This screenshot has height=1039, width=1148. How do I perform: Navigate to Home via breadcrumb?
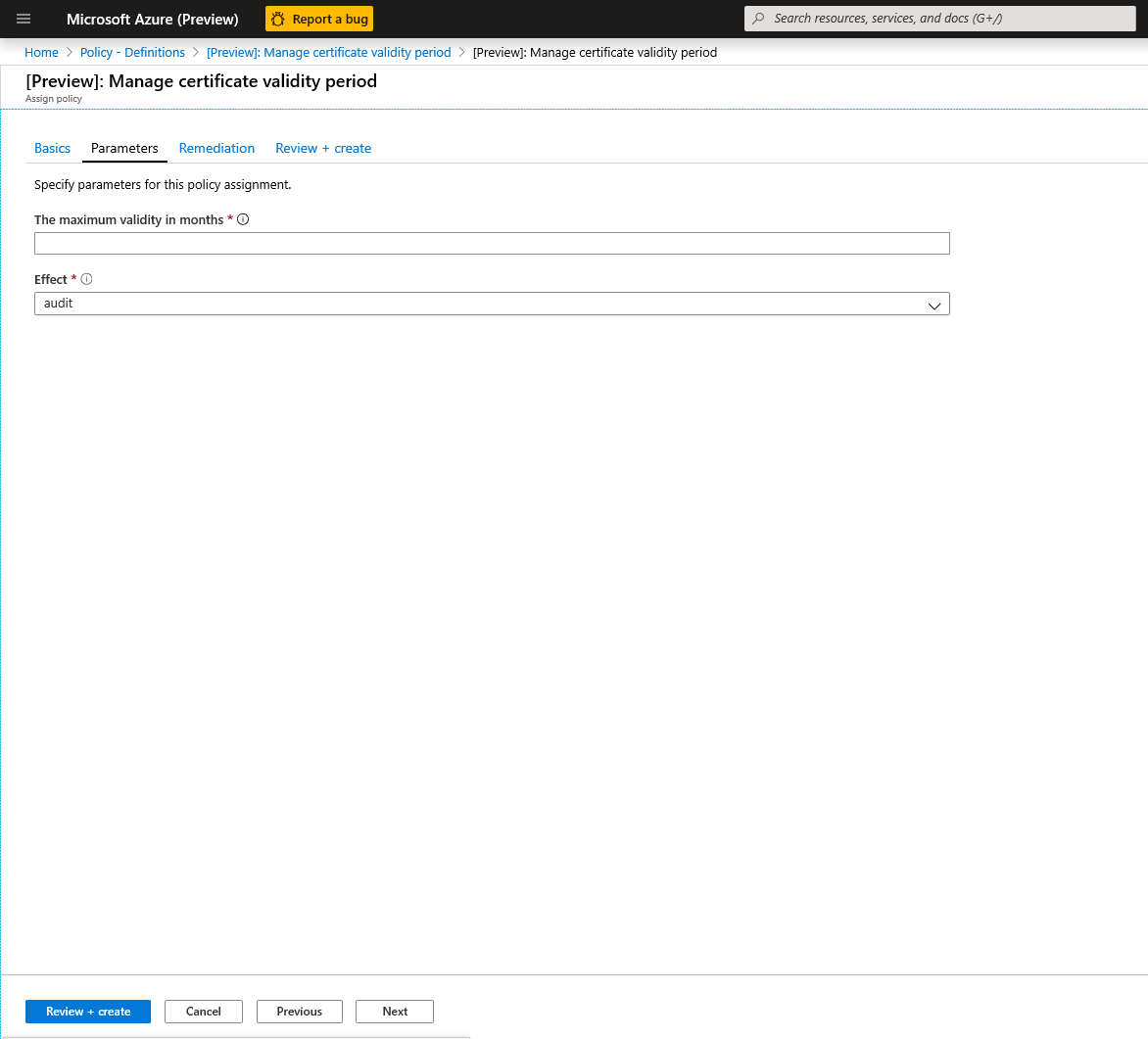click(x=41, y=52)
